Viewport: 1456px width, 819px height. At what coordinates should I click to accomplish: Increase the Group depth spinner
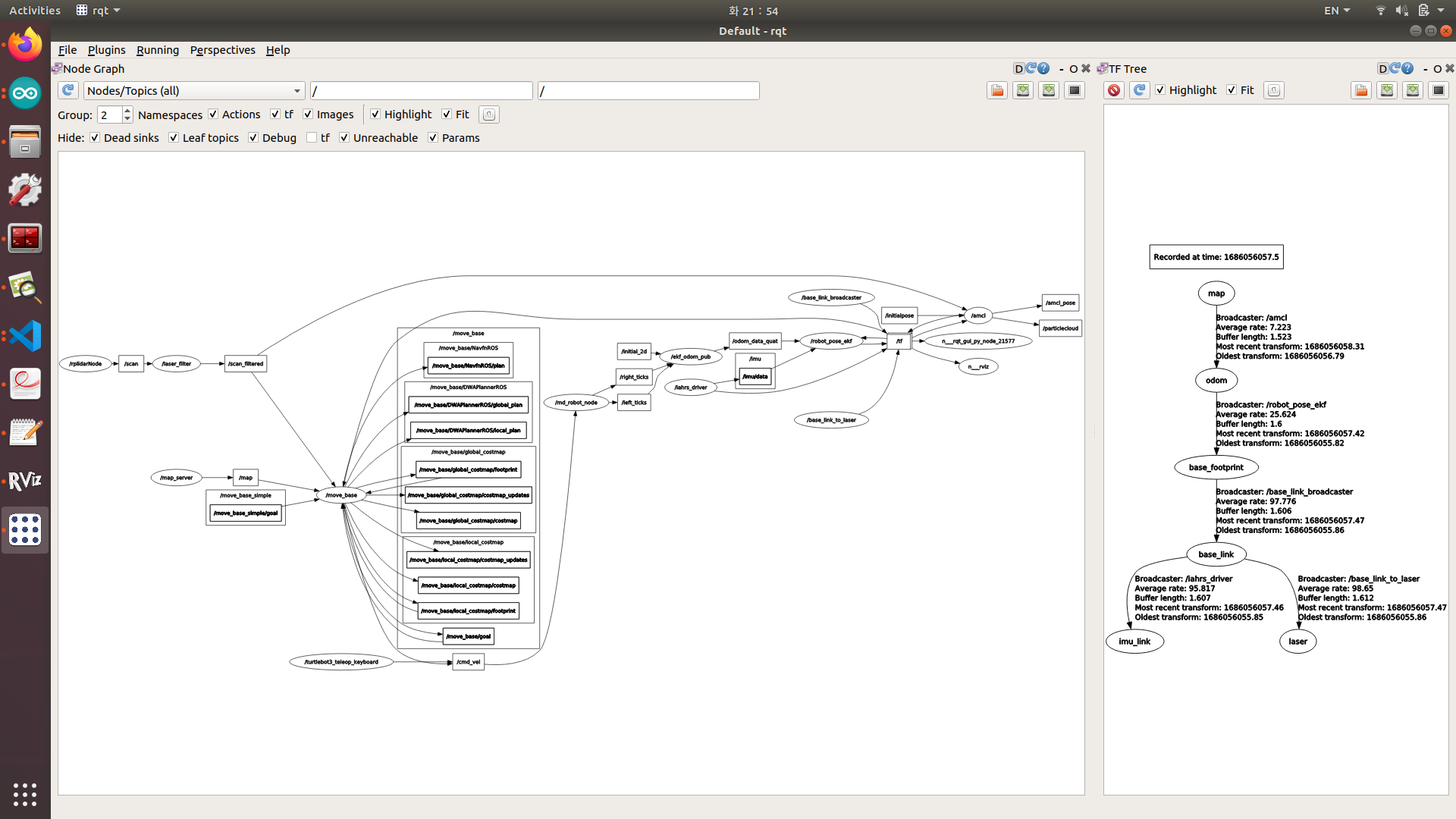127,111
